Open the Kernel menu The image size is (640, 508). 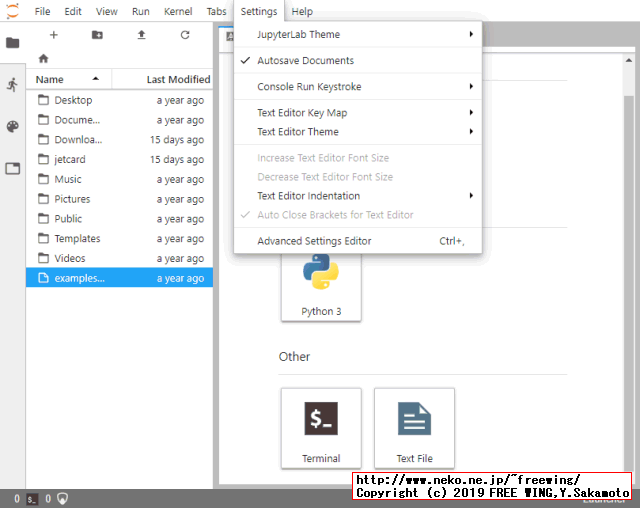[178, 11]
